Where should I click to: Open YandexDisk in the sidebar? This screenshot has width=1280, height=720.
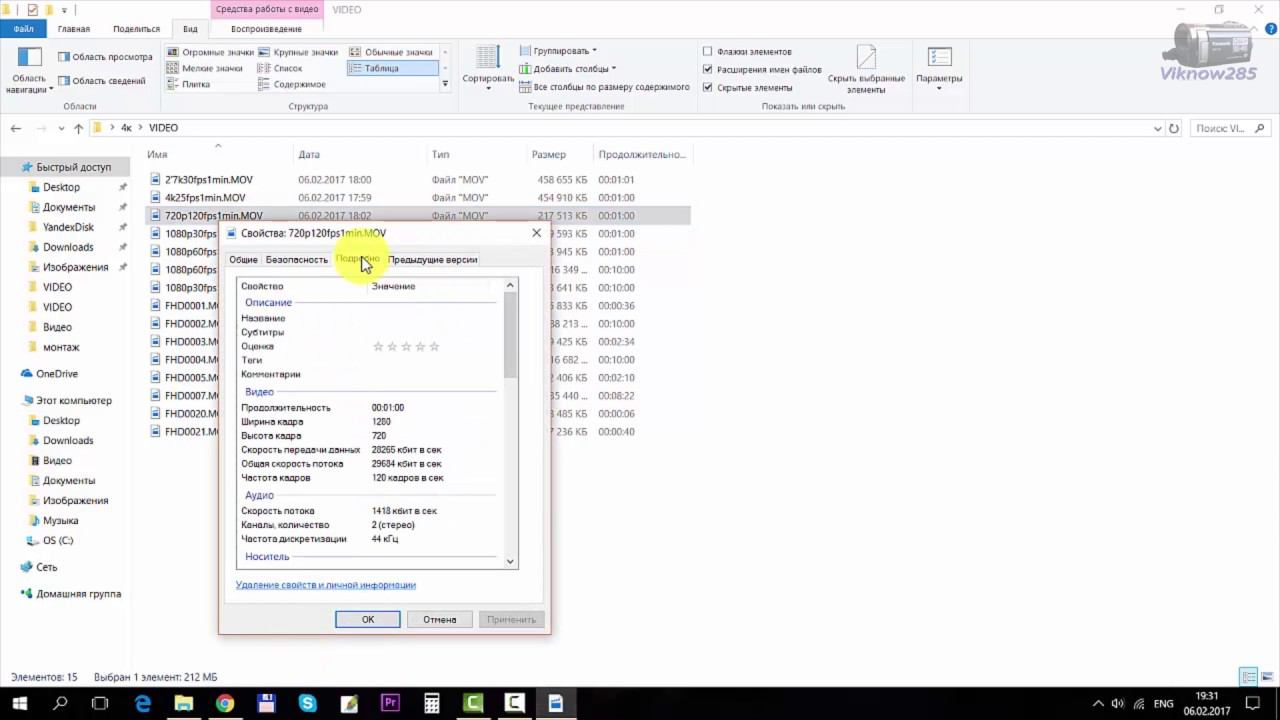[x=68, y=227]
